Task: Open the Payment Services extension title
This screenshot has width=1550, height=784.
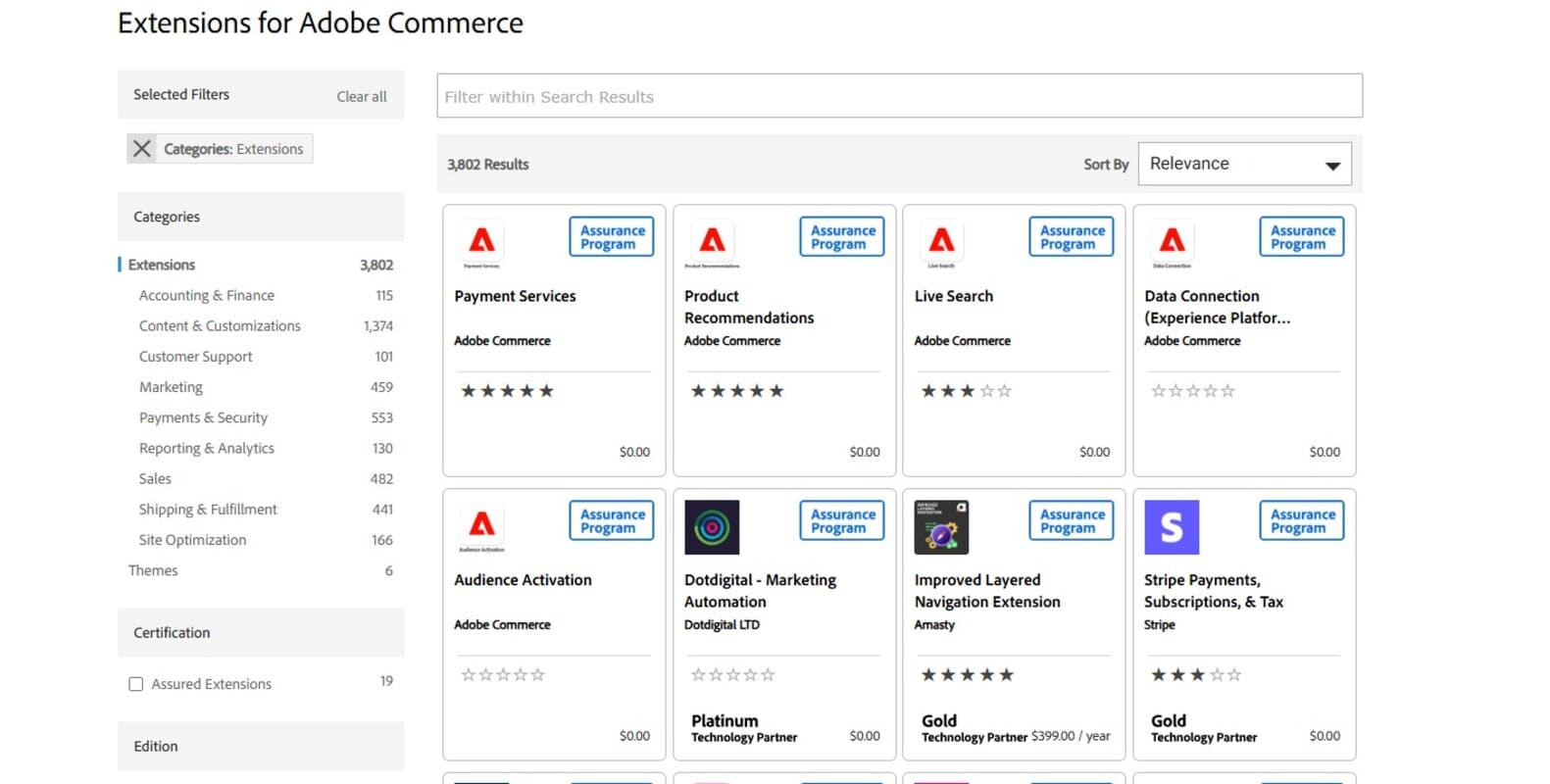Action: point(515,296)
